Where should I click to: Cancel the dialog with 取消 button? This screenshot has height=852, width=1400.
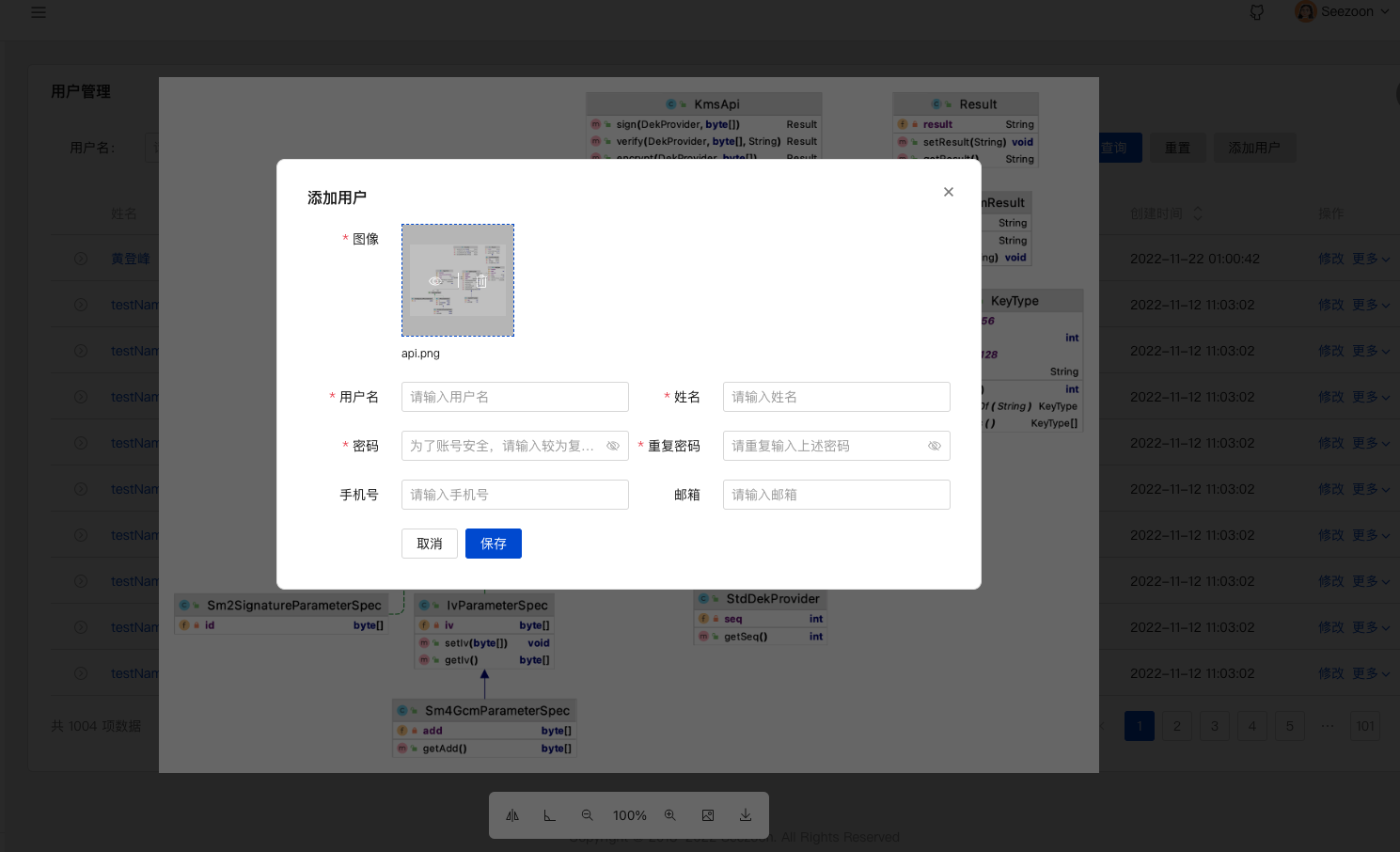[x=429, y=544]
